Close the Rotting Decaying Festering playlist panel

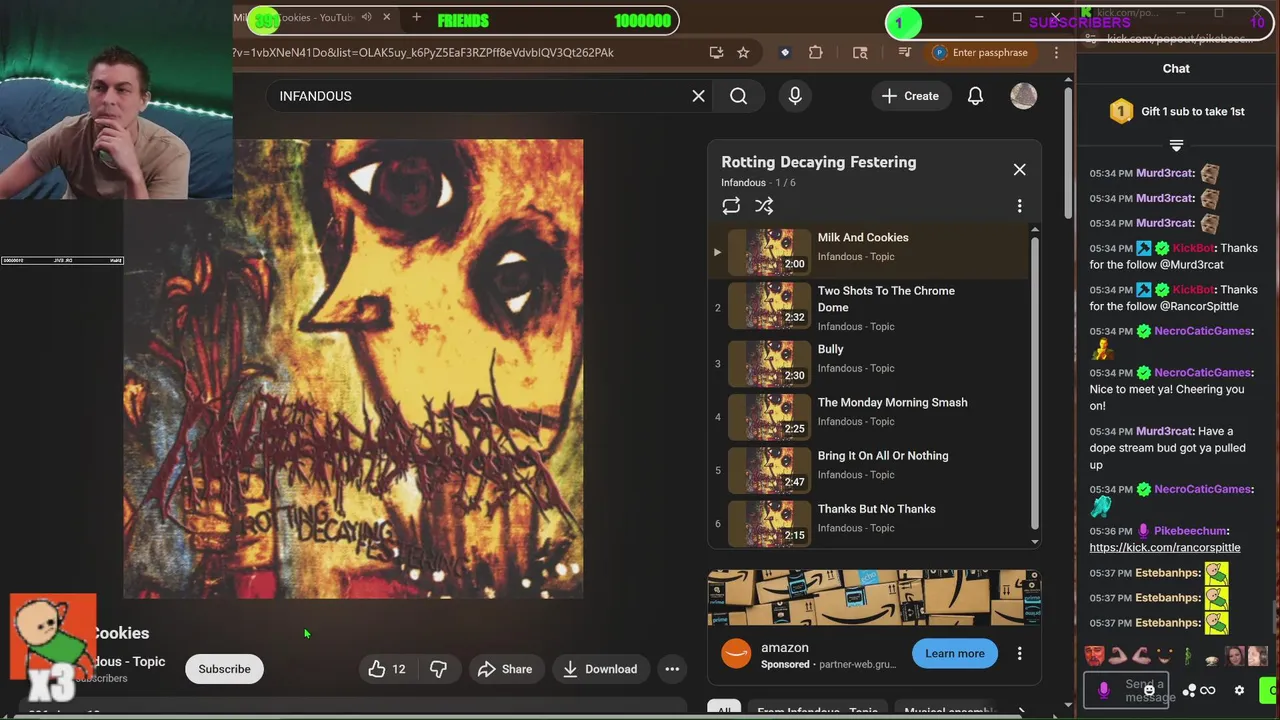coord(1019,169)
